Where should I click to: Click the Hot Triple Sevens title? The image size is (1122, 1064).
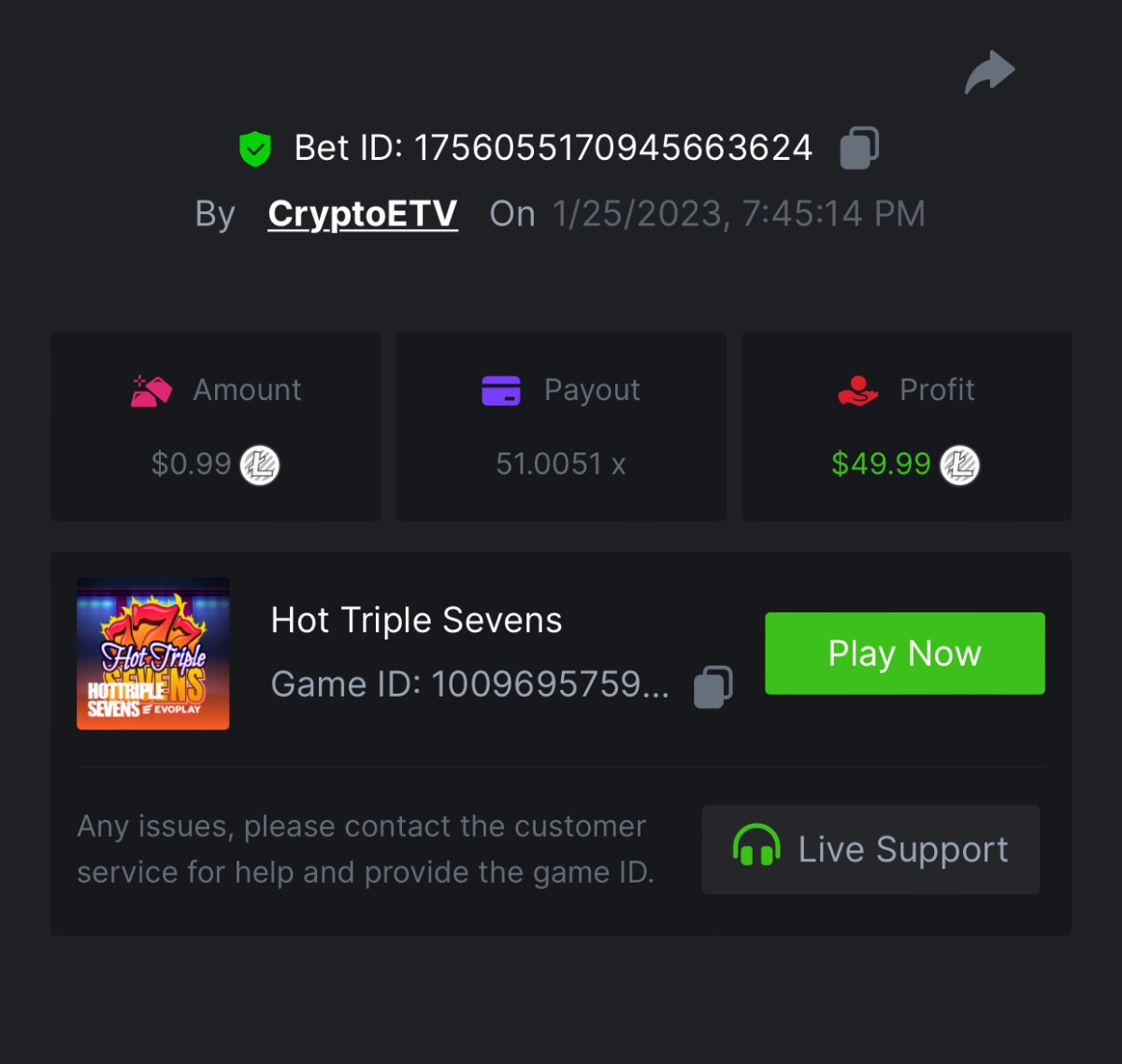point(416,620)
